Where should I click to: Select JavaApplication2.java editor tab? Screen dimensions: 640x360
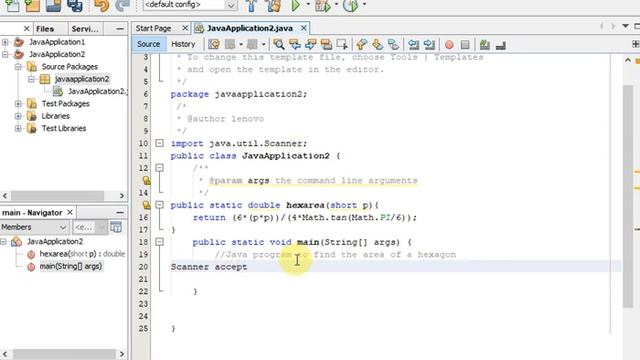tap(249, 28)
